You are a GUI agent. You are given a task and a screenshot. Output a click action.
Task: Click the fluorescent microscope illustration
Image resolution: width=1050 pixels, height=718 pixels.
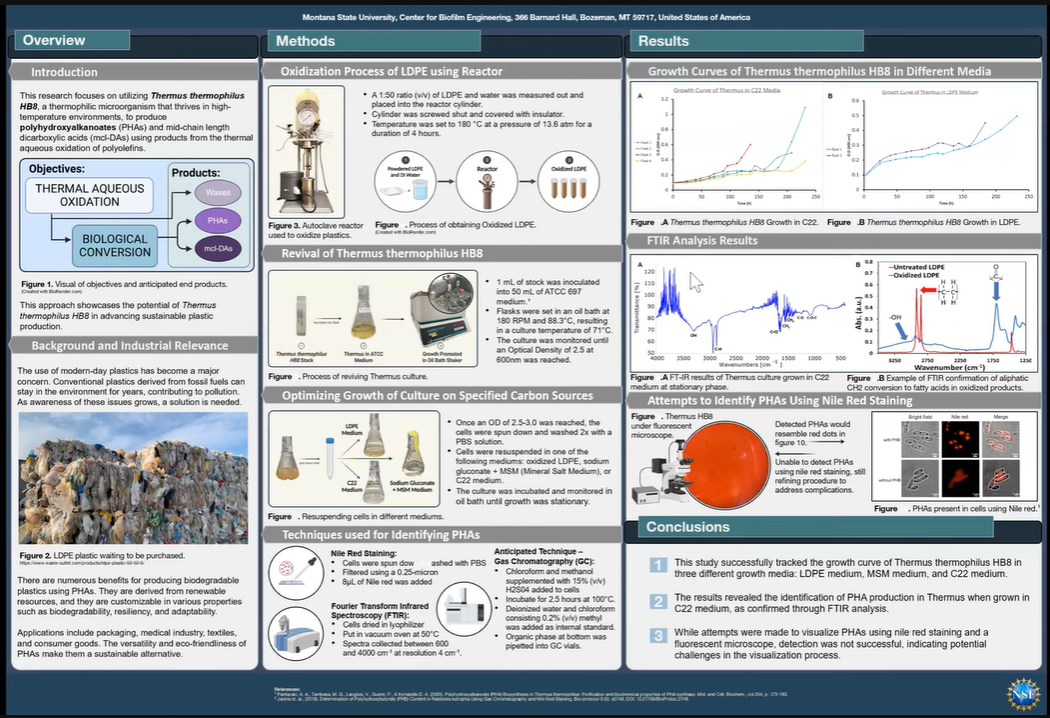[x=660, y=471]
